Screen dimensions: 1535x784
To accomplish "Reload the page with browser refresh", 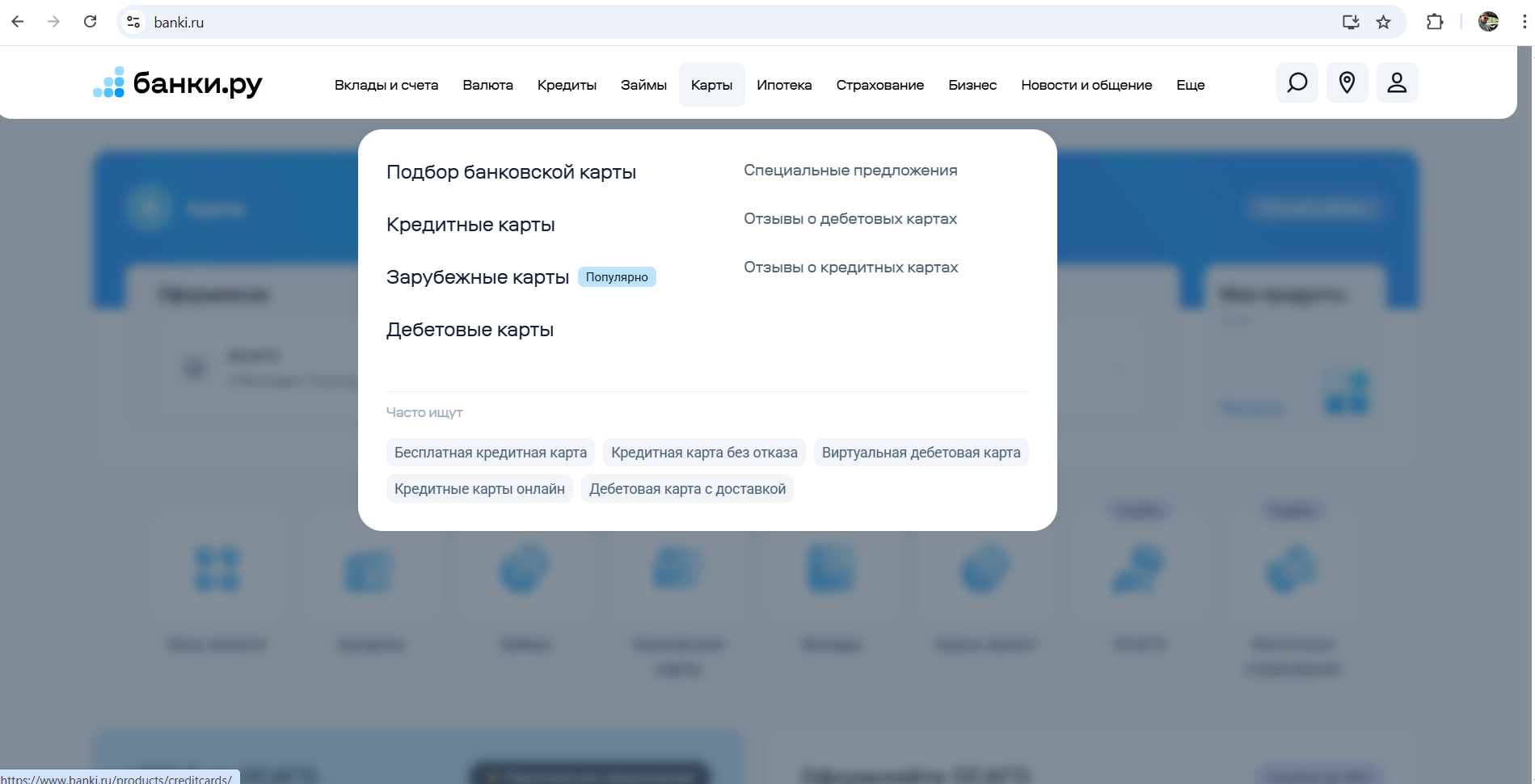I will click(x=91, y=22).
